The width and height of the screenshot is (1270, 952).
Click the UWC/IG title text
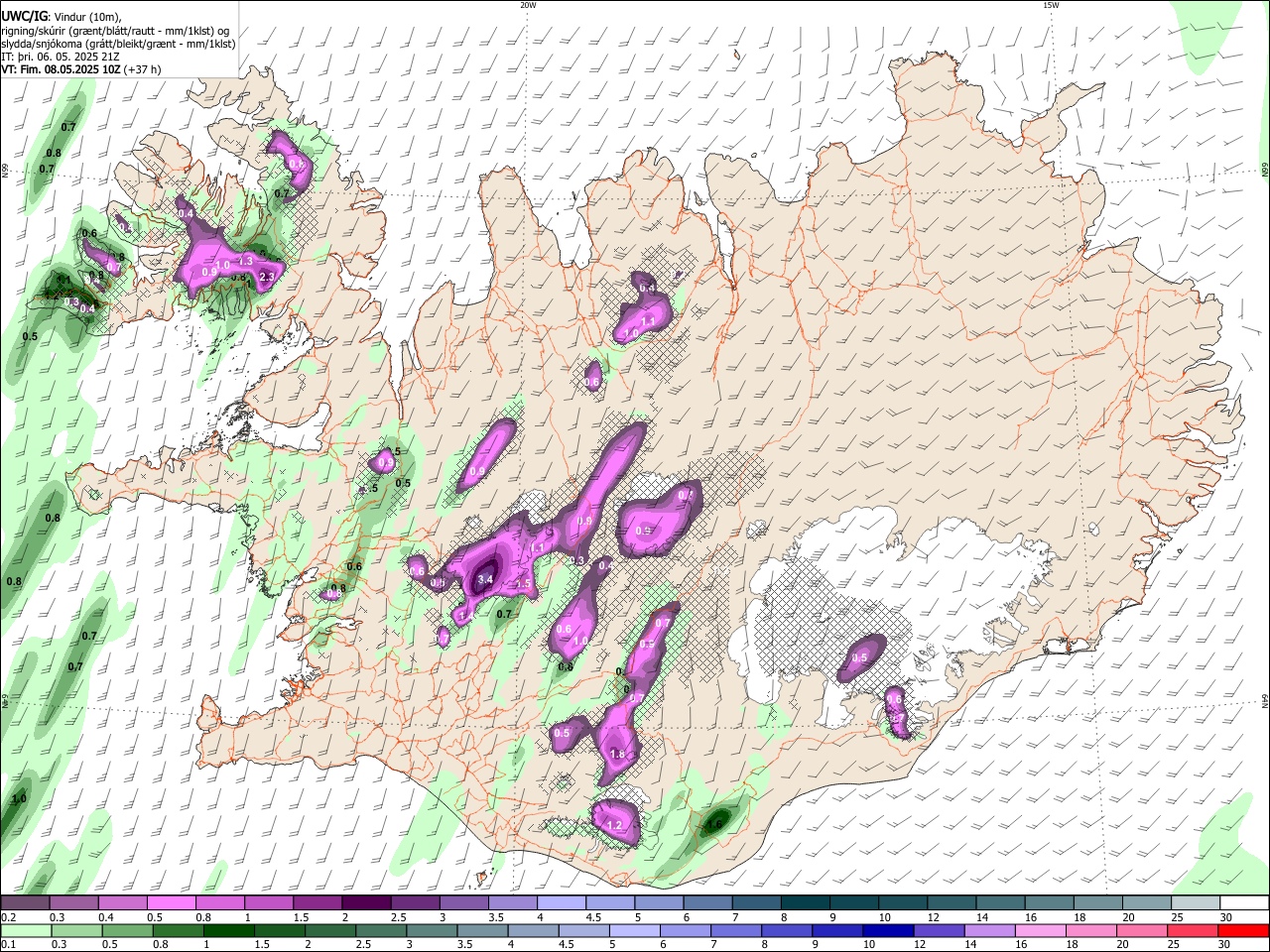[23, 16]
